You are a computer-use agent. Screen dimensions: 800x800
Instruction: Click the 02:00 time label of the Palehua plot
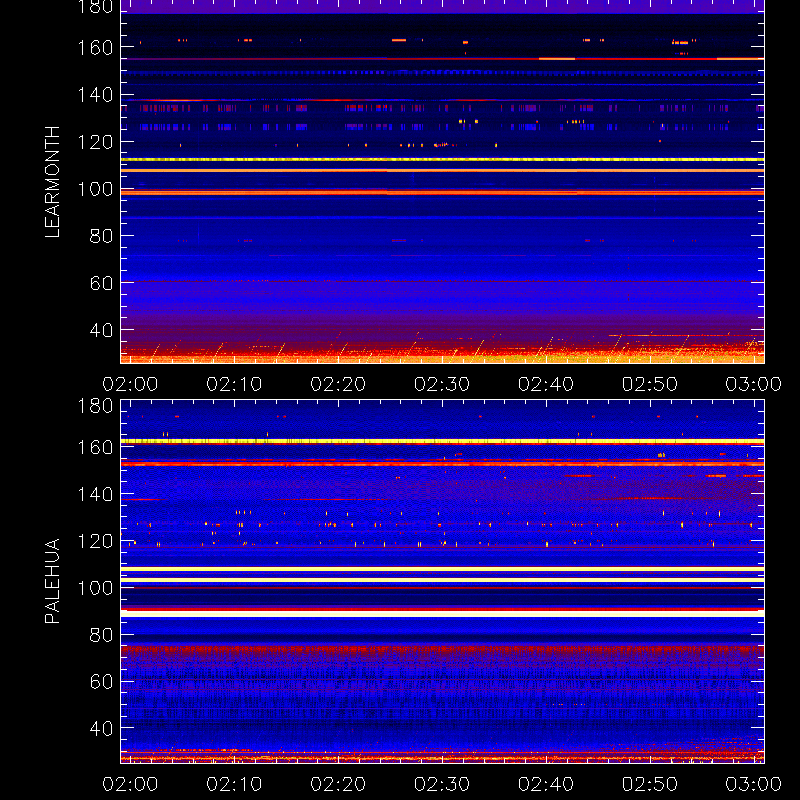130,784
